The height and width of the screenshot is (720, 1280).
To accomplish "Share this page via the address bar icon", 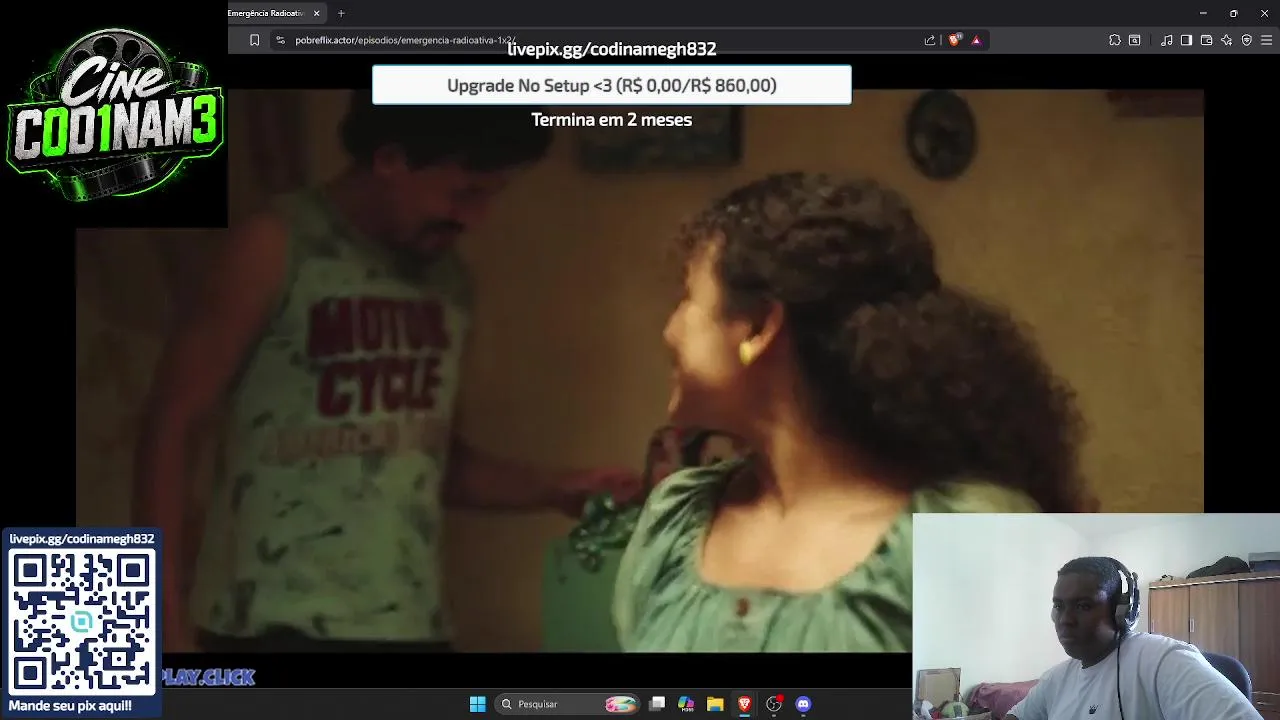I will tap(930, 40).
